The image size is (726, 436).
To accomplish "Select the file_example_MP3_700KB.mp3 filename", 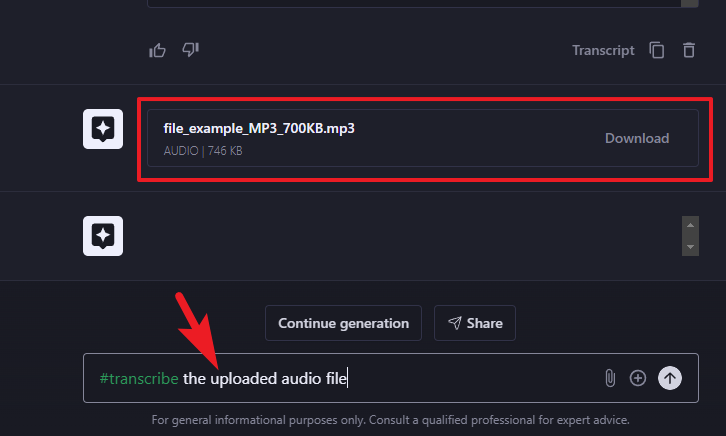I will pos(259,128).
